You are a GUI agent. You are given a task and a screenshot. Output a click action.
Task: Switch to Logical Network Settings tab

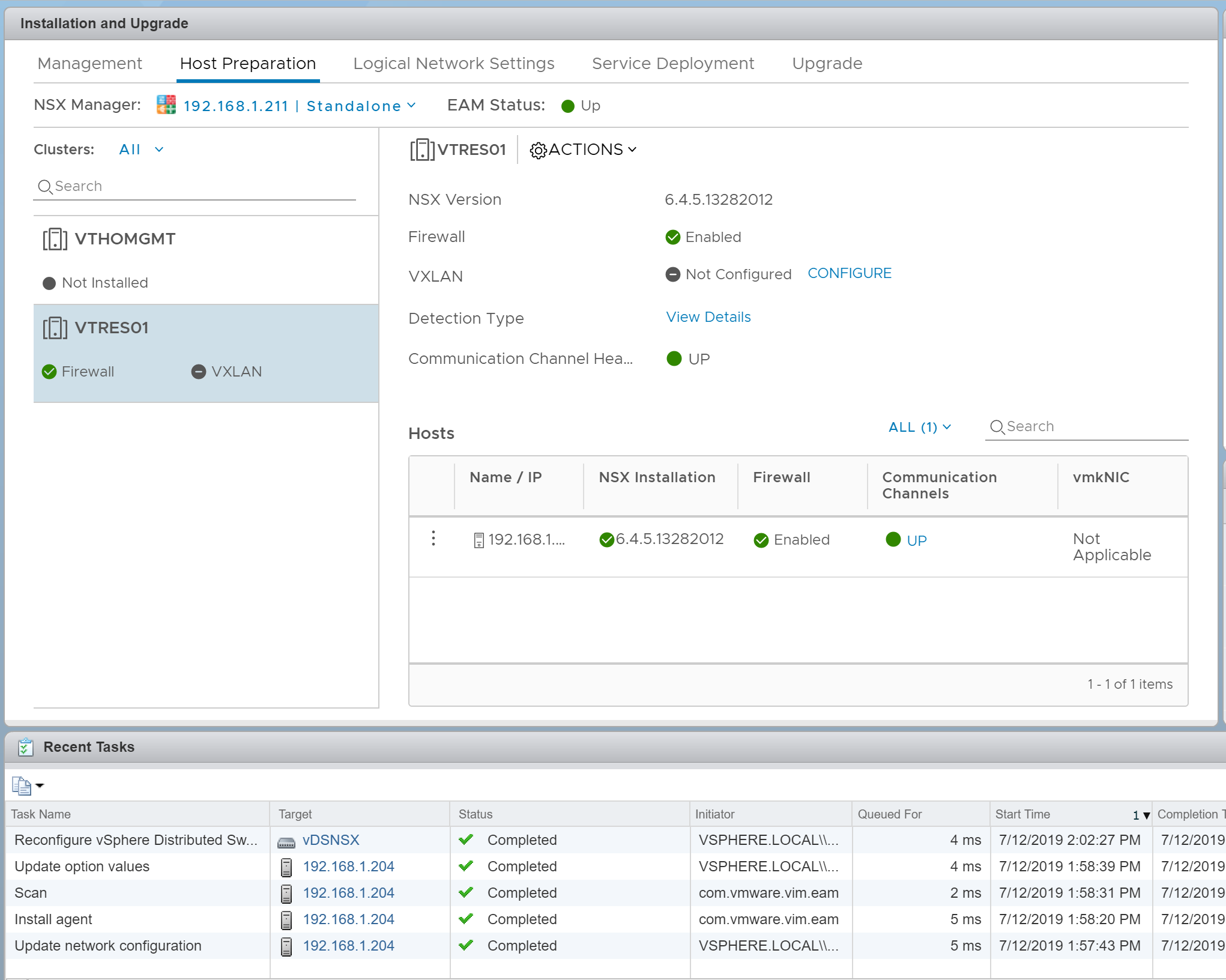pos(453,64)
